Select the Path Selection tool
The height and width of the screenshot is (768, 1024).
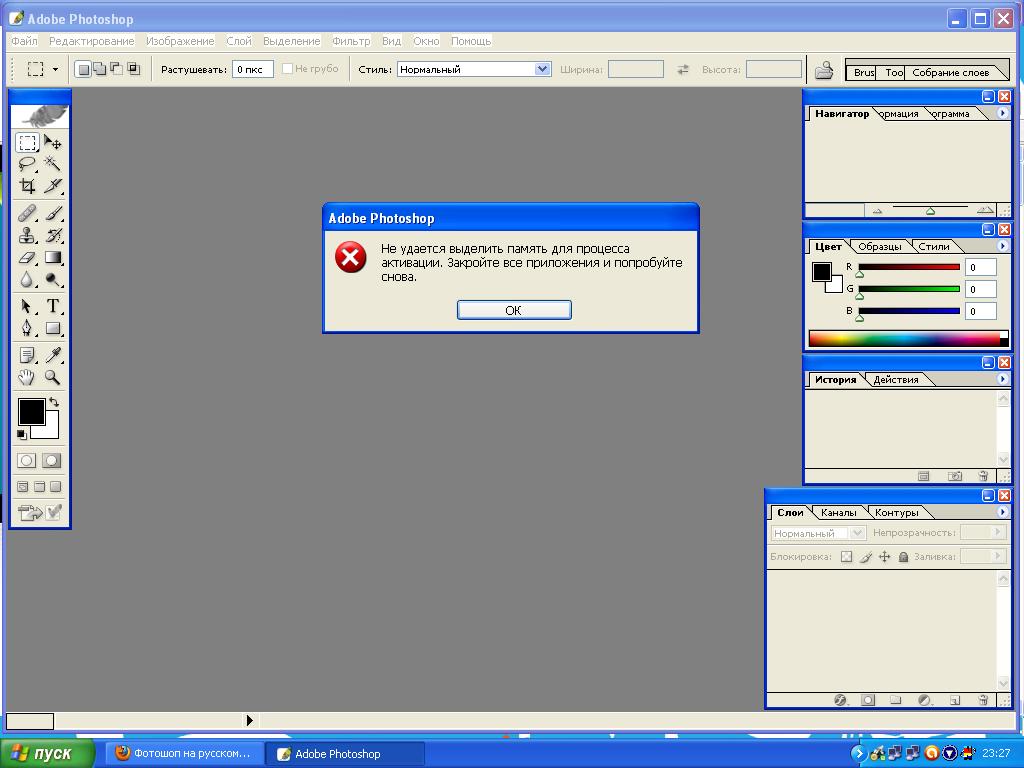(27, 306)
